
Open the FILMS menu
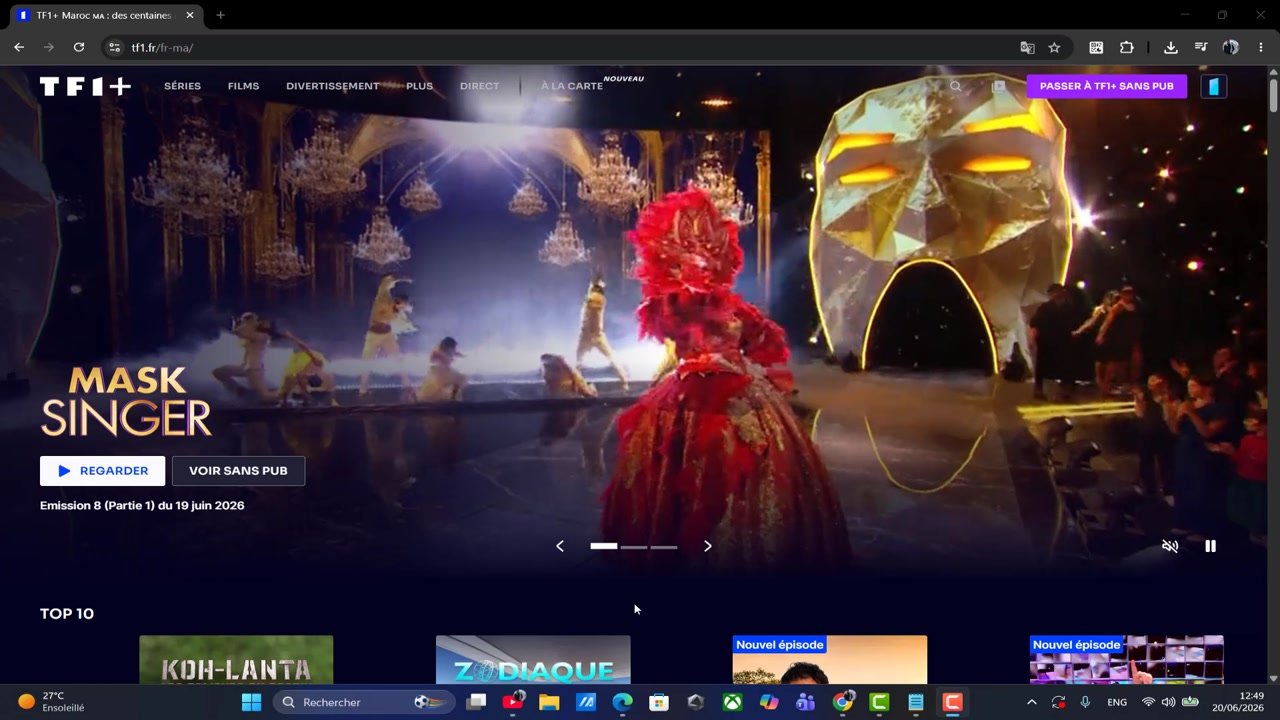tap(243, 86)
